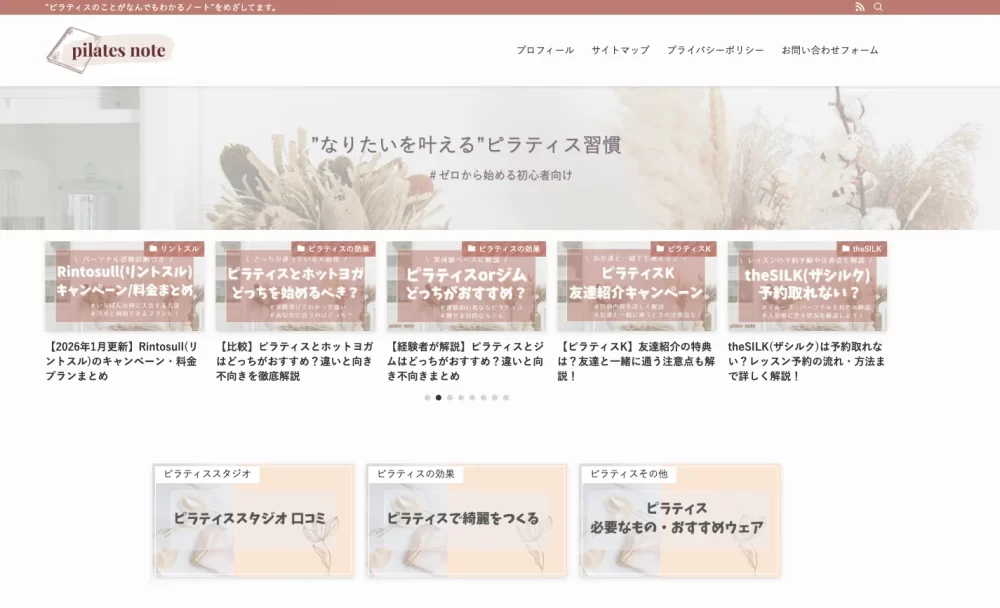Go to プライバシーポリシー page
Screen dimensions: 1000x608
point(715,50)
